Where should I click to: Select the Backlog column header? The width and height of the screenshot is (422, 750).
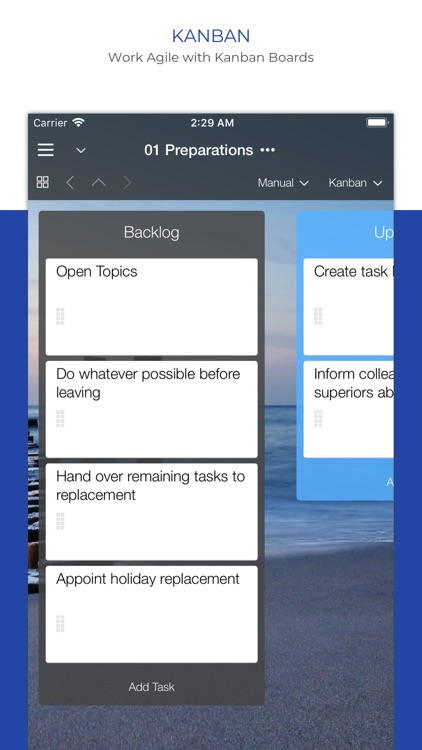pos(152,232)
